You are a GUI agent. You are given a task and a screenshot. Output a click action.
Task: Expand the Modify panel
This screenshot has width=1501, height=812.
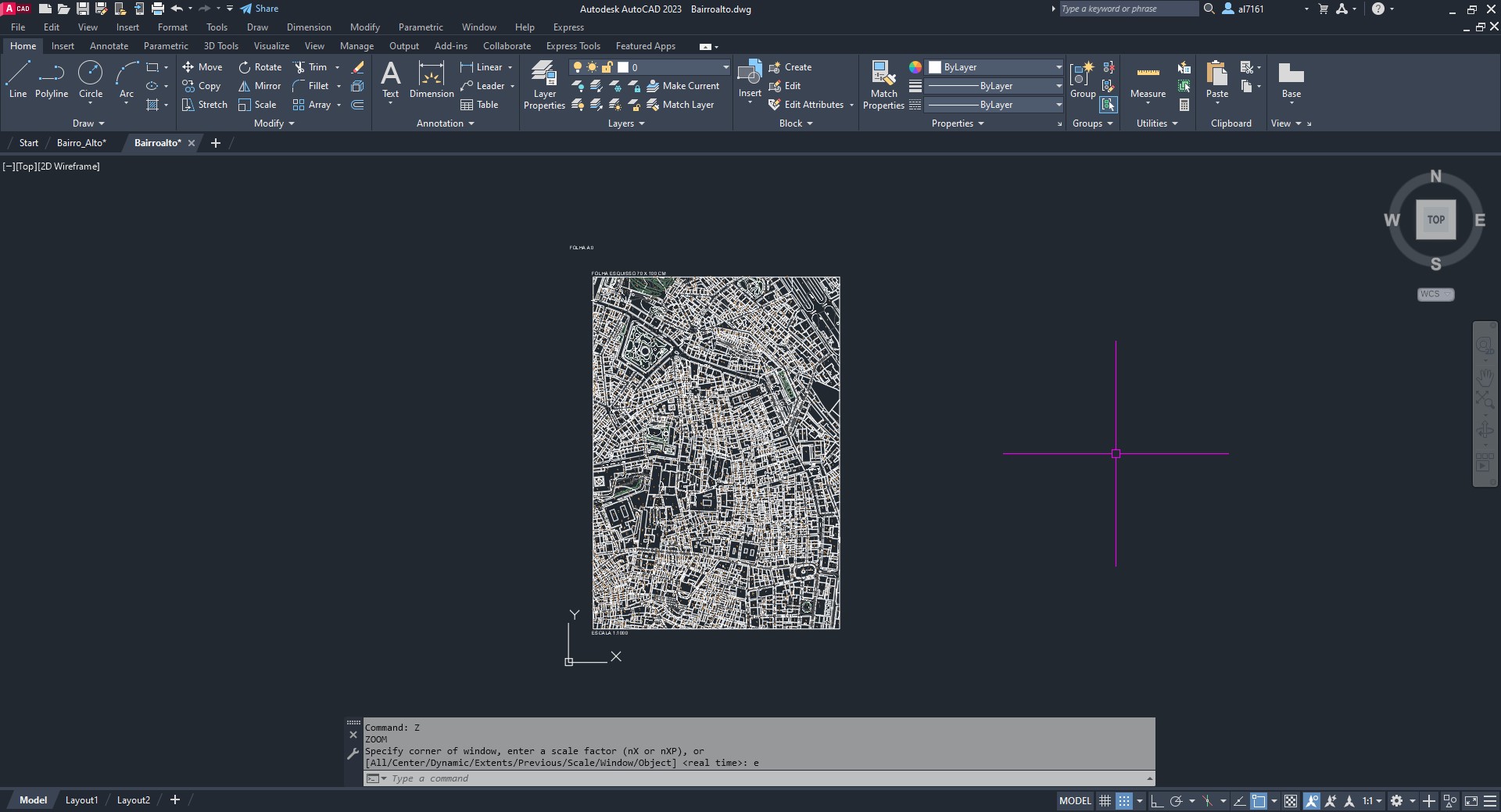tap(274, 123)
